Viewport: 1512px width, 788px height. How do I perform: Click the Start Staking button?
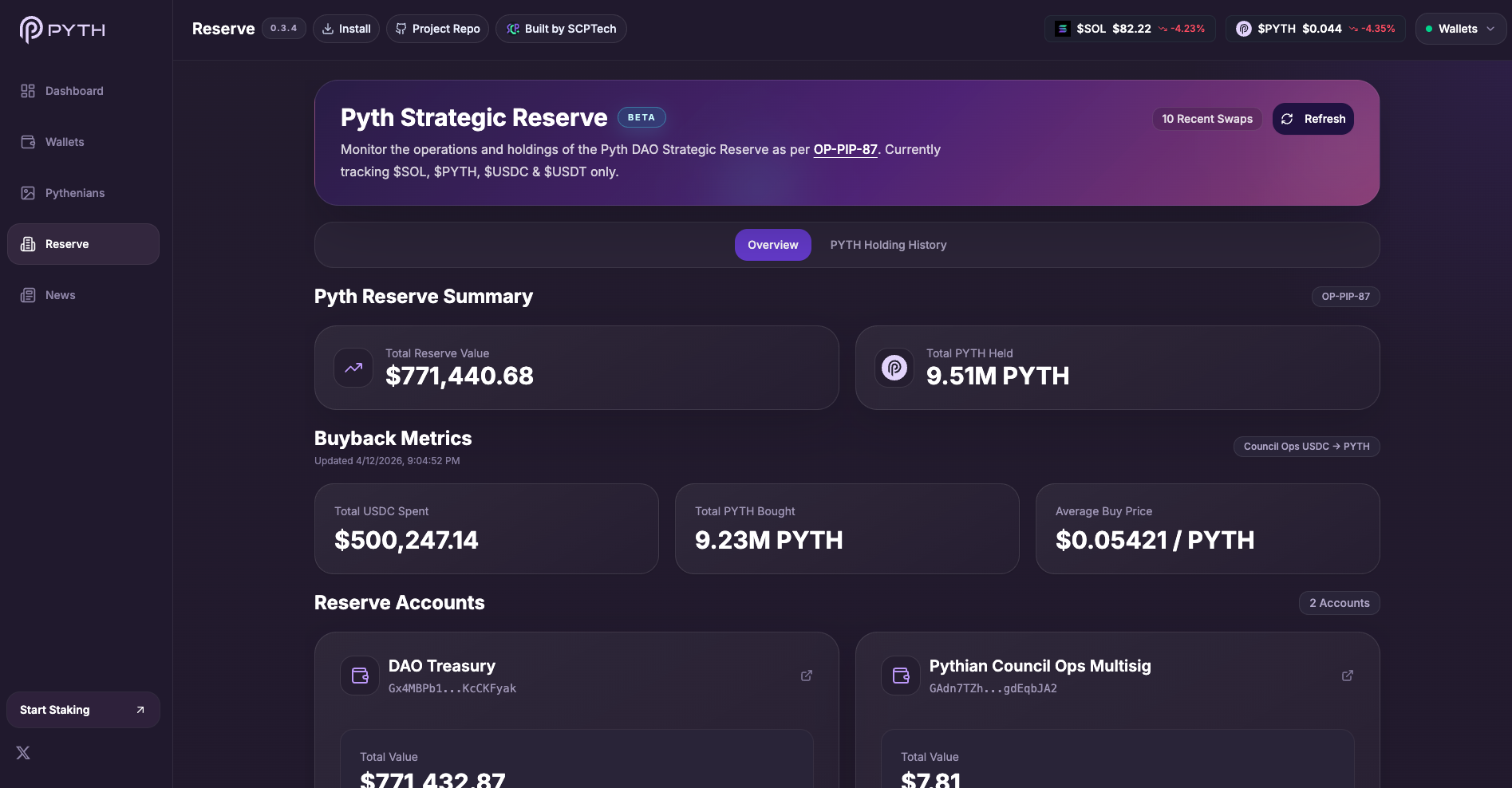(83, 710)
